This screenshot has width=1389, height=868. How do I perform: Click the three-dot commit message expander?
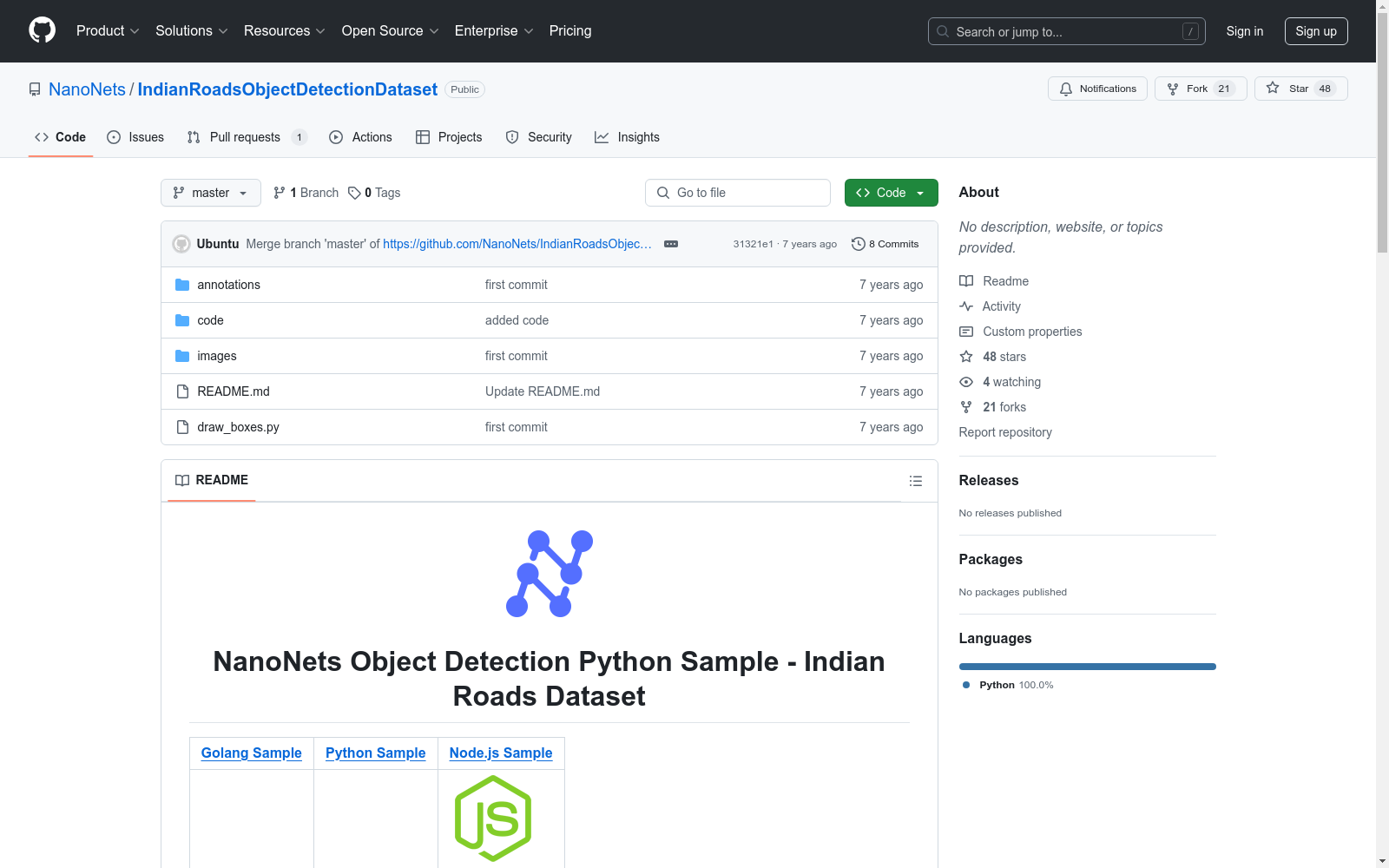click(x=671, y=244)
